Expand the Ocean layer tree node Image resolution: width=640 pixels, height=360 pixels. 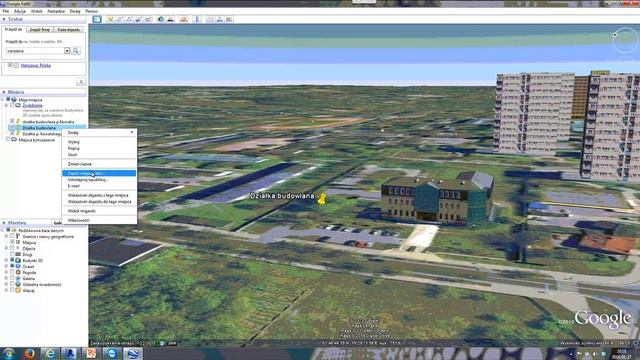tap(7, 266)
